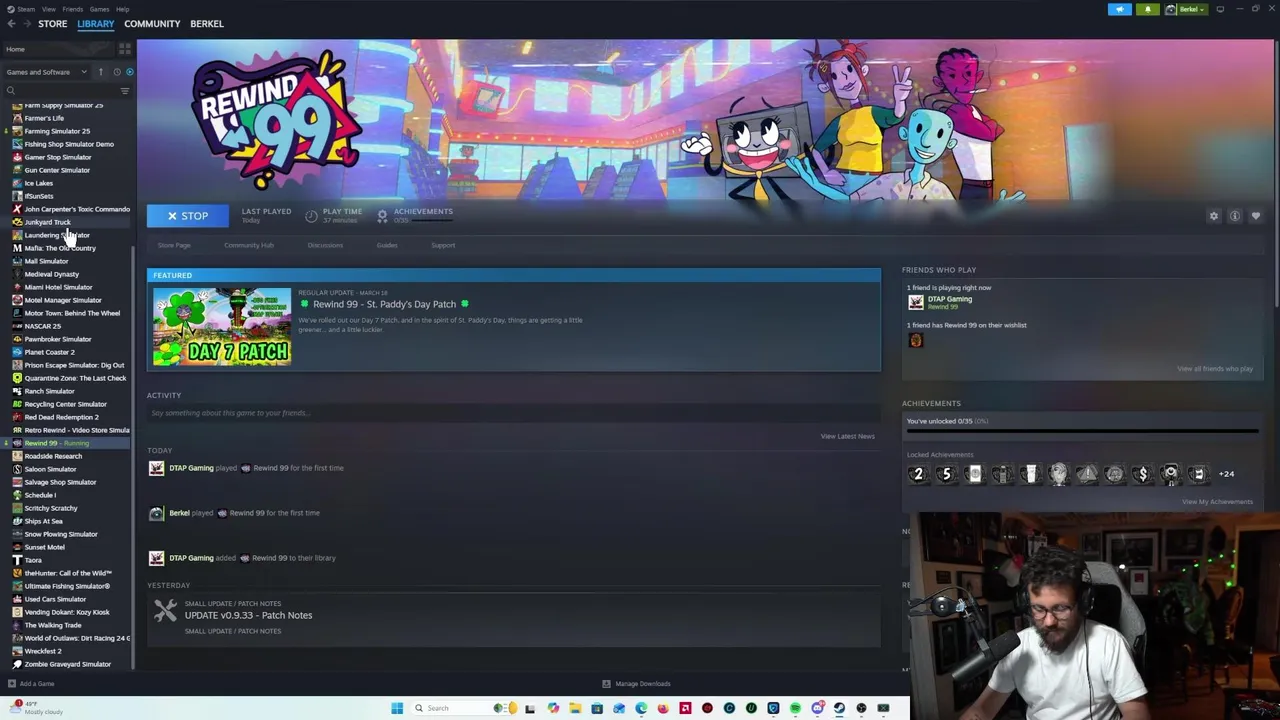1280x720 pixels.
Task: Open the Steam menu
Action: coord(22,9)
